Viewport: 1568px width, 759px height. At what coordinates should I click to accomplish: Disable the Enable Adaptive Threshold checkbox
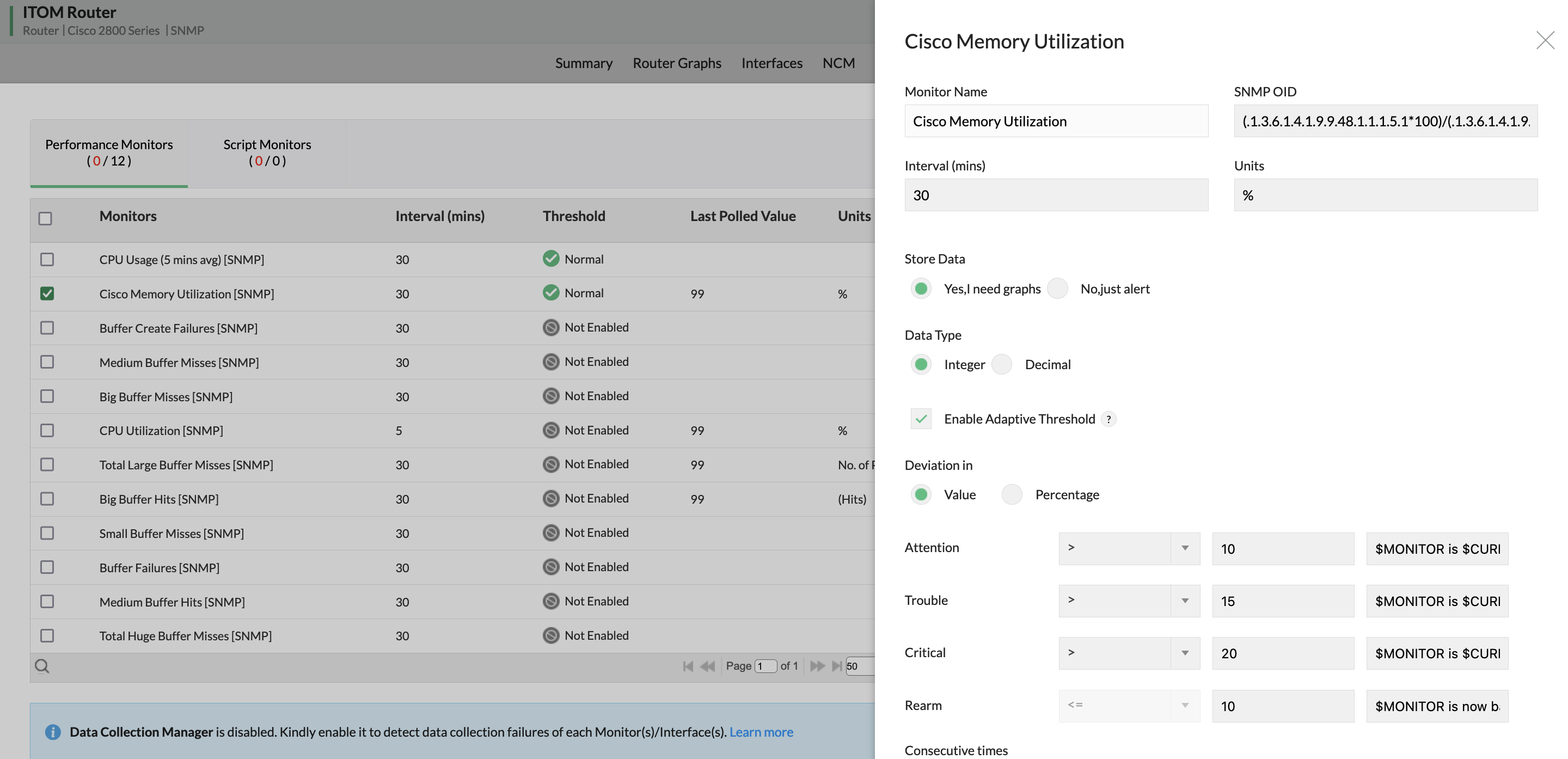(921, 419)
